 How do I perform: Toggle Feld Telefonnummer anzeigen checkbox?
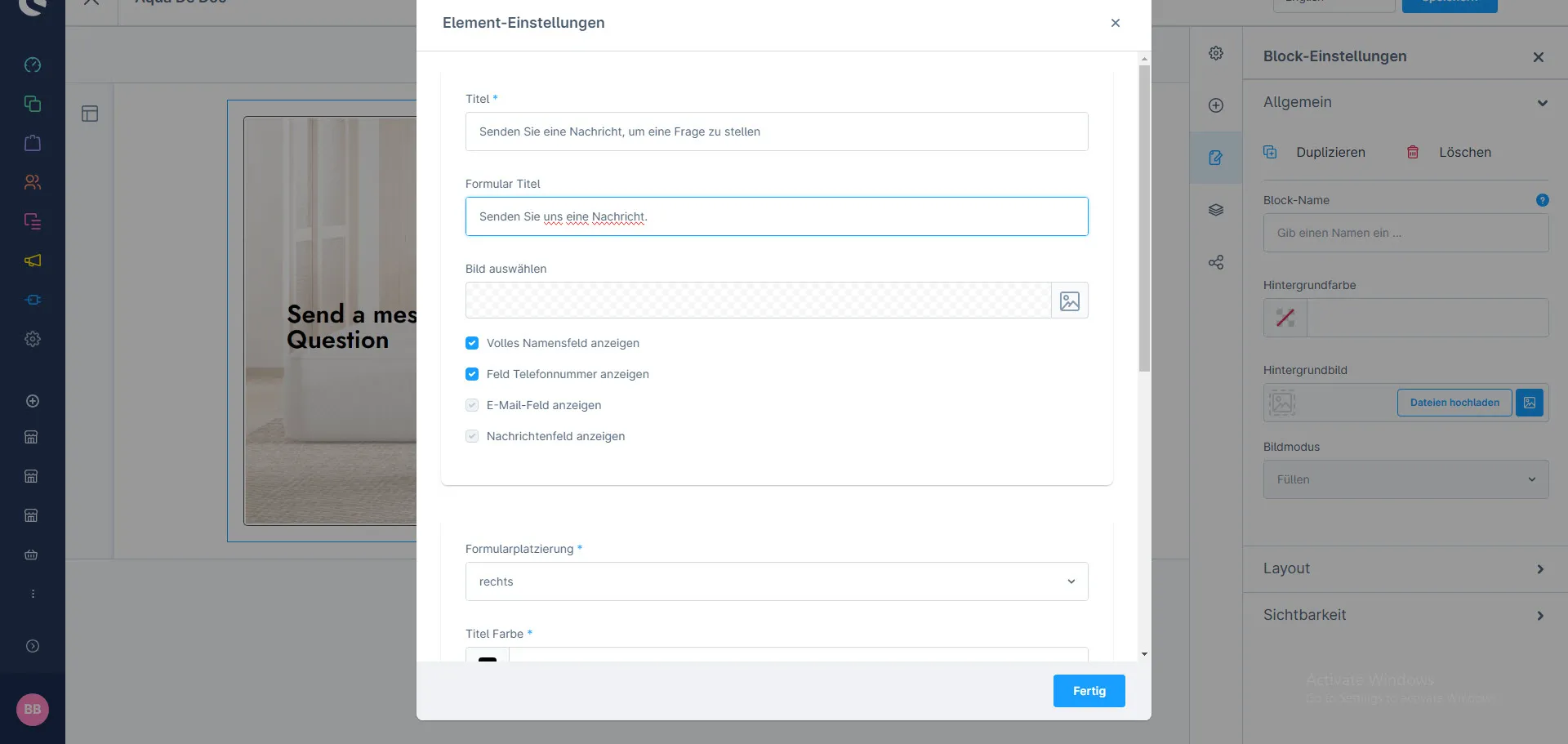(472, 374)
